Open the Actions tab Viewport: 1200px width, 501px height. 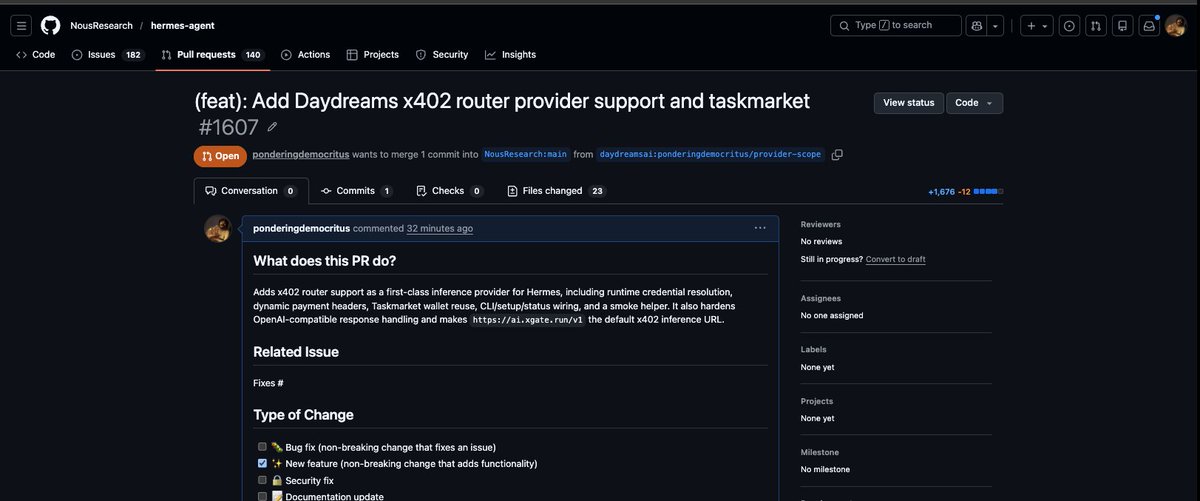click(x=305, y=55)
